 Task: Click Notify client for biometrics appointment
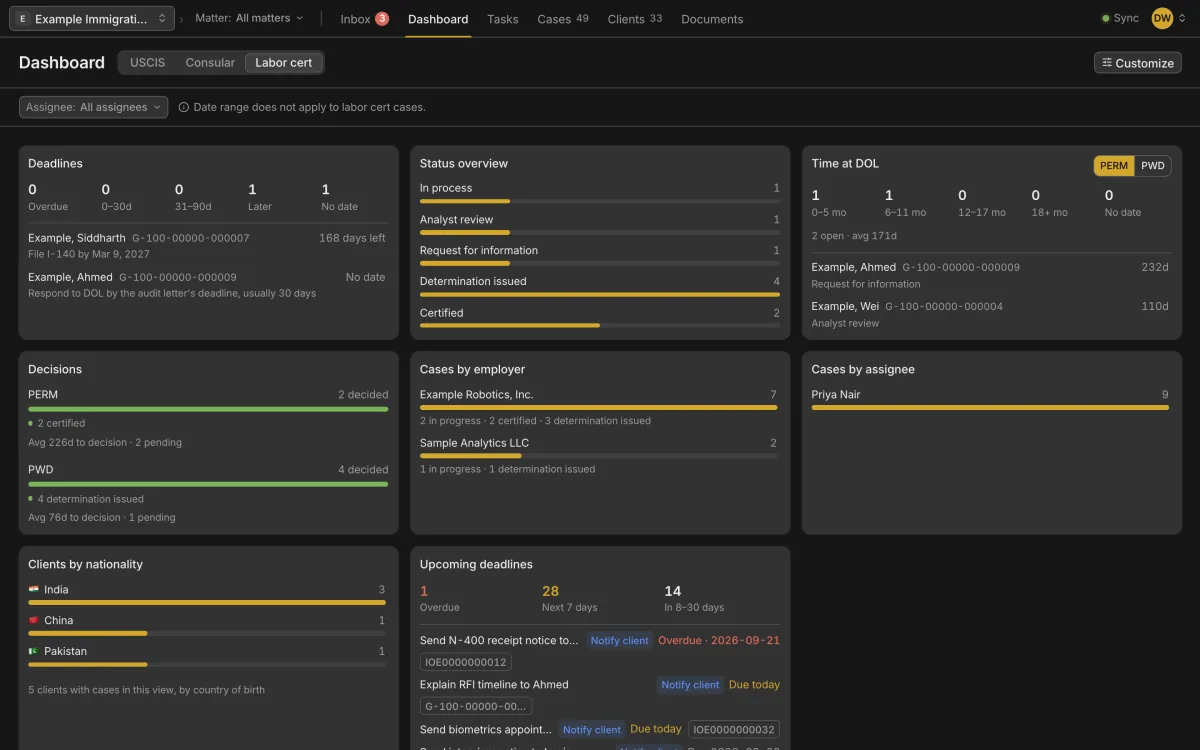[x=591, y=730]
